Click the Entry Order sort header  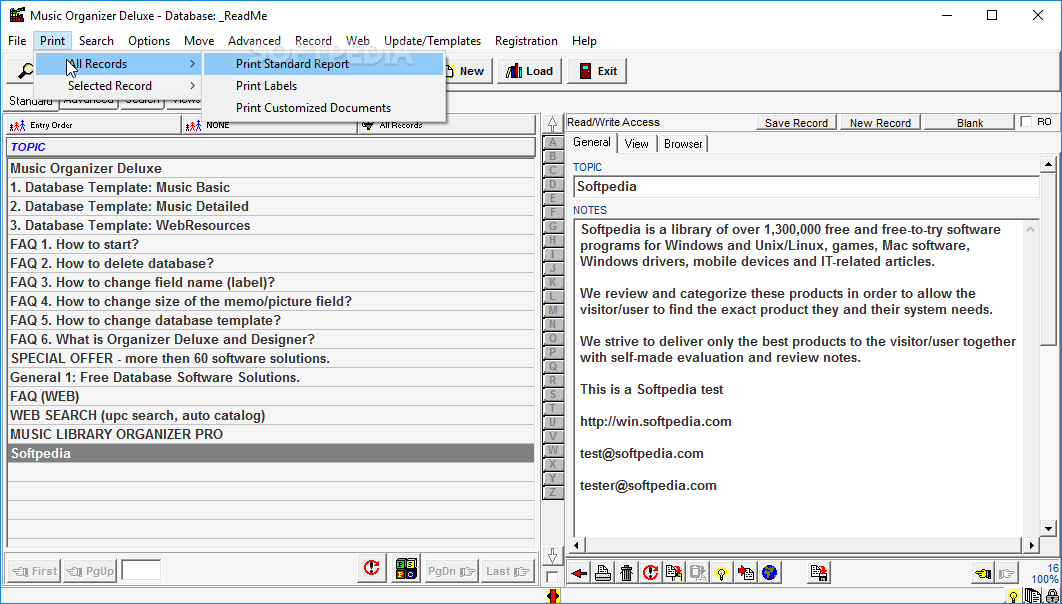(93, 125)
